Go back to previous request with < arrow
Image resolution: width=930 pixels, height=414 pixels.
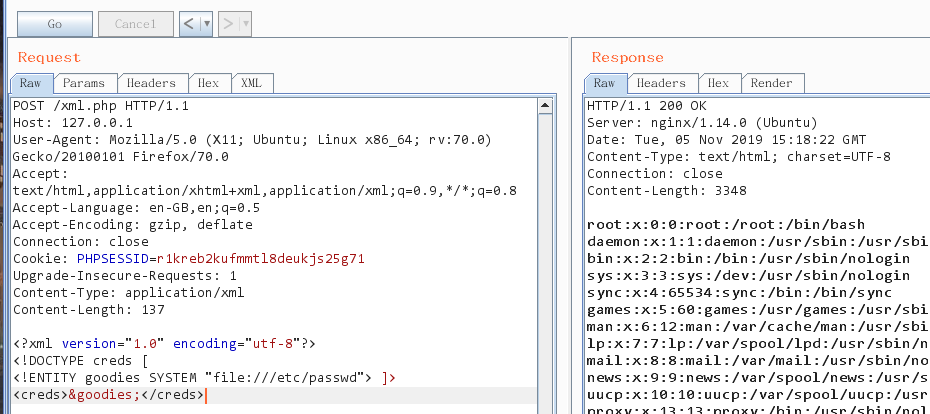[189, 24]
